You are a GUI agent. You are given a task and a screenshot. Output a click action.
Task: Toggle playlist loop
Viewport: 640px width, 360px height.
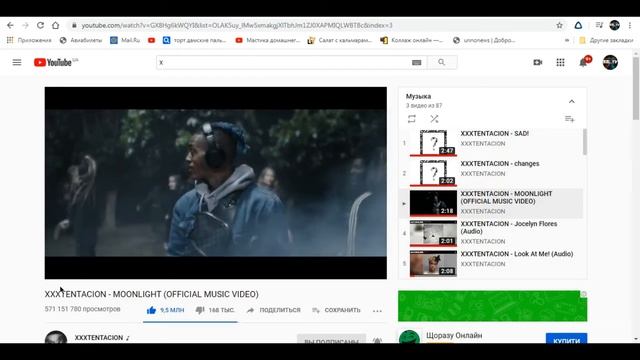(x=411, y=119)
